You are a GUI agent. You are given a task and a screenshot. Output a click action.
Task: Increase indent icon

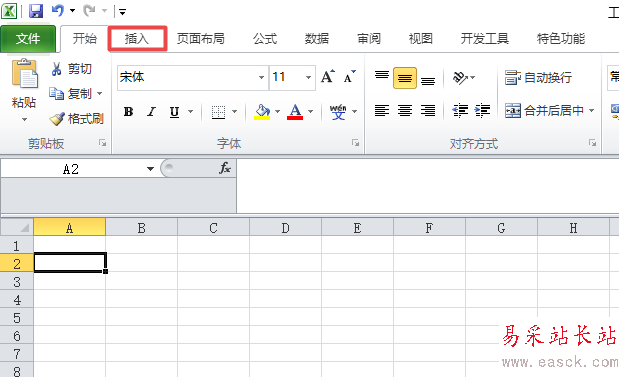click(x=482, y=111)
